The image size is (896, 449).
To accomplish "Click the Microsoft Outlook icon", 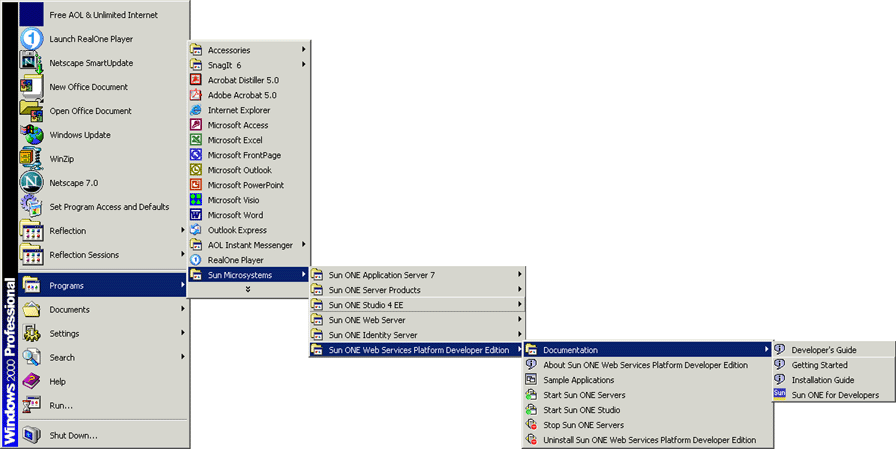I will point(196,170).
